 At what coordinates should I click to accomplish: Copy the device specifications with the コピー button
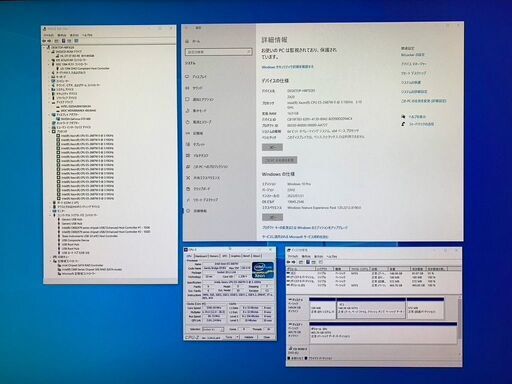point(272,147)
